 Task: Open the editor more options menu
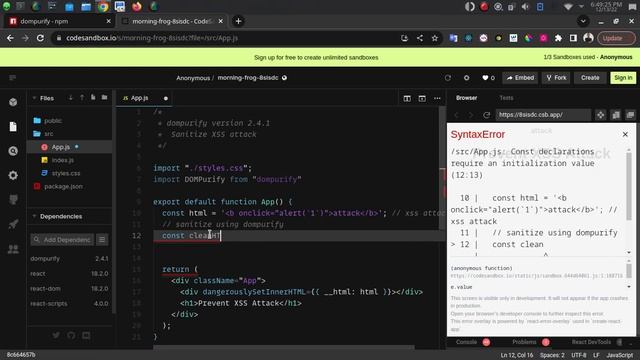pos(437,98)
